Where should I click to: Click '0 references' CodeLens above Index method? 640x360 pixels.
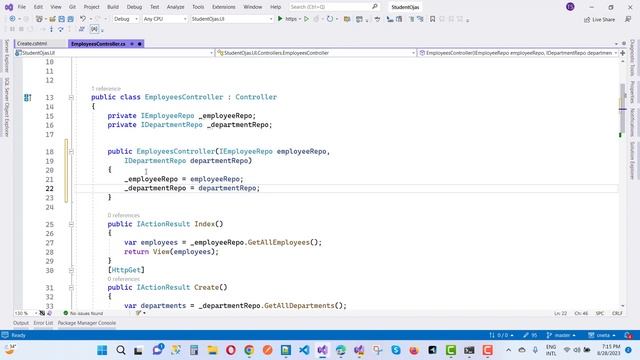[124, 215]
